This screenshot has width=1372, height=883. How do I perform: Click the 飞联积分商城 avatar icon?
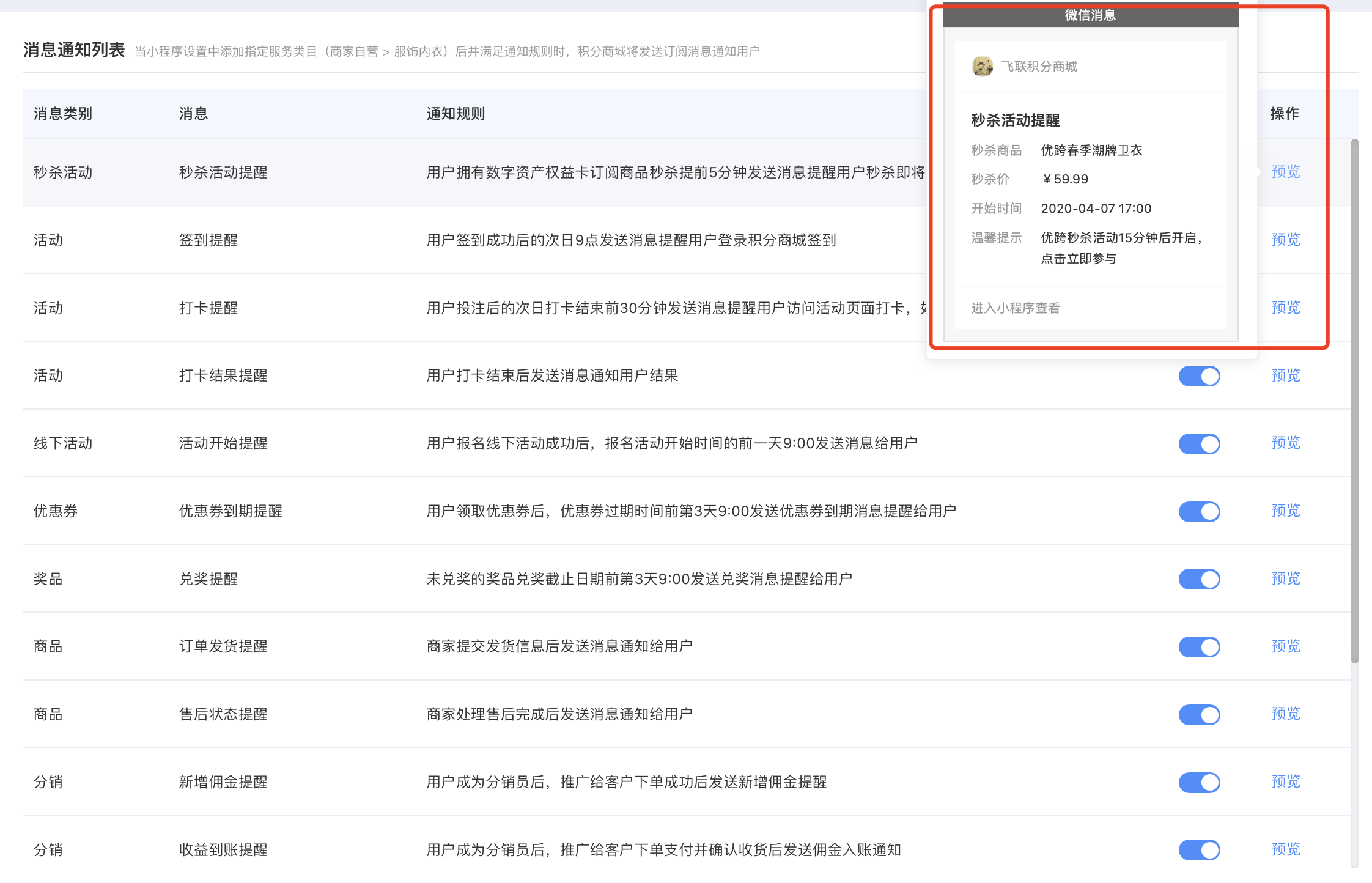tap(983, 66)
